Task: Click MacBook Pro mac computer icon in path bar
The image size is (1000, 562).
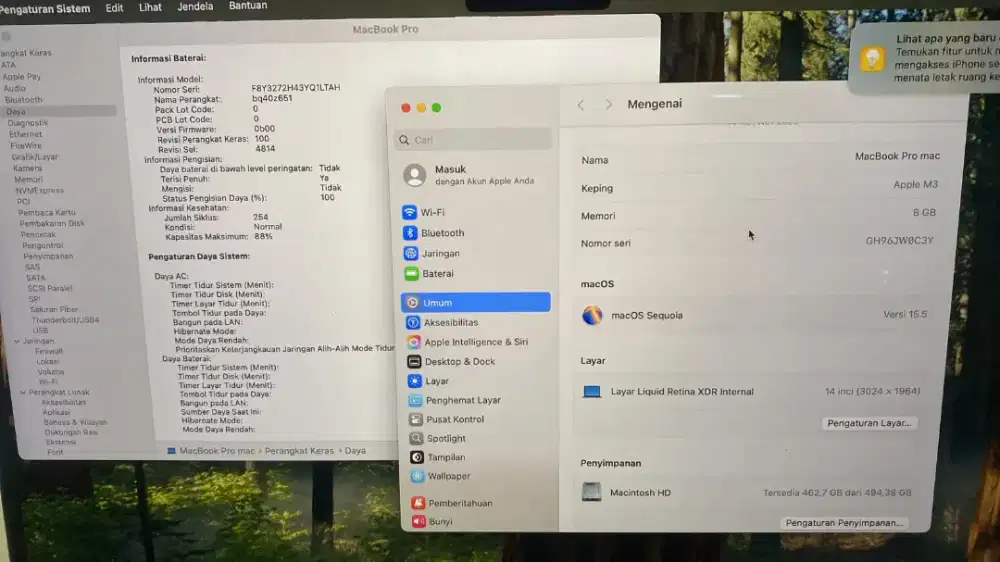Action: [x=171, y=451]
